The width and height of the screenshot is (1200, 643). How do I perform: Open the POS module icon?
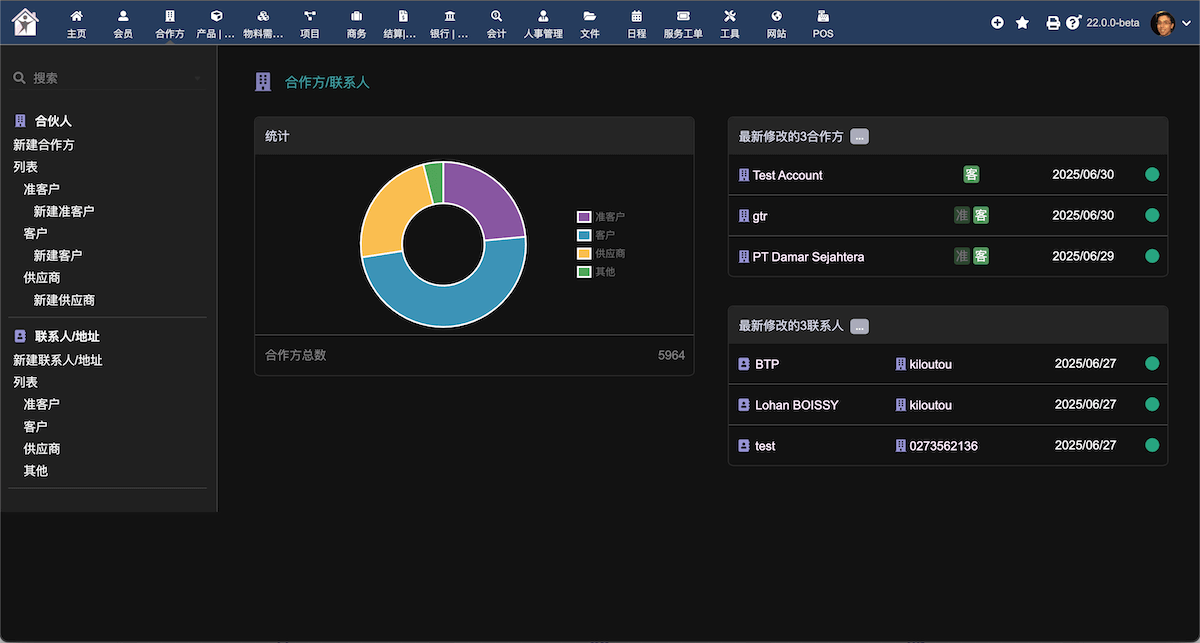[x=822, y=17]
